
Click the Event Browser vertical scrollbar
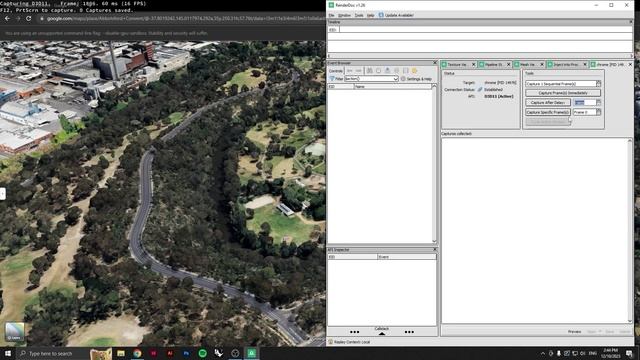pyautogui.click(x=434, y=163)
